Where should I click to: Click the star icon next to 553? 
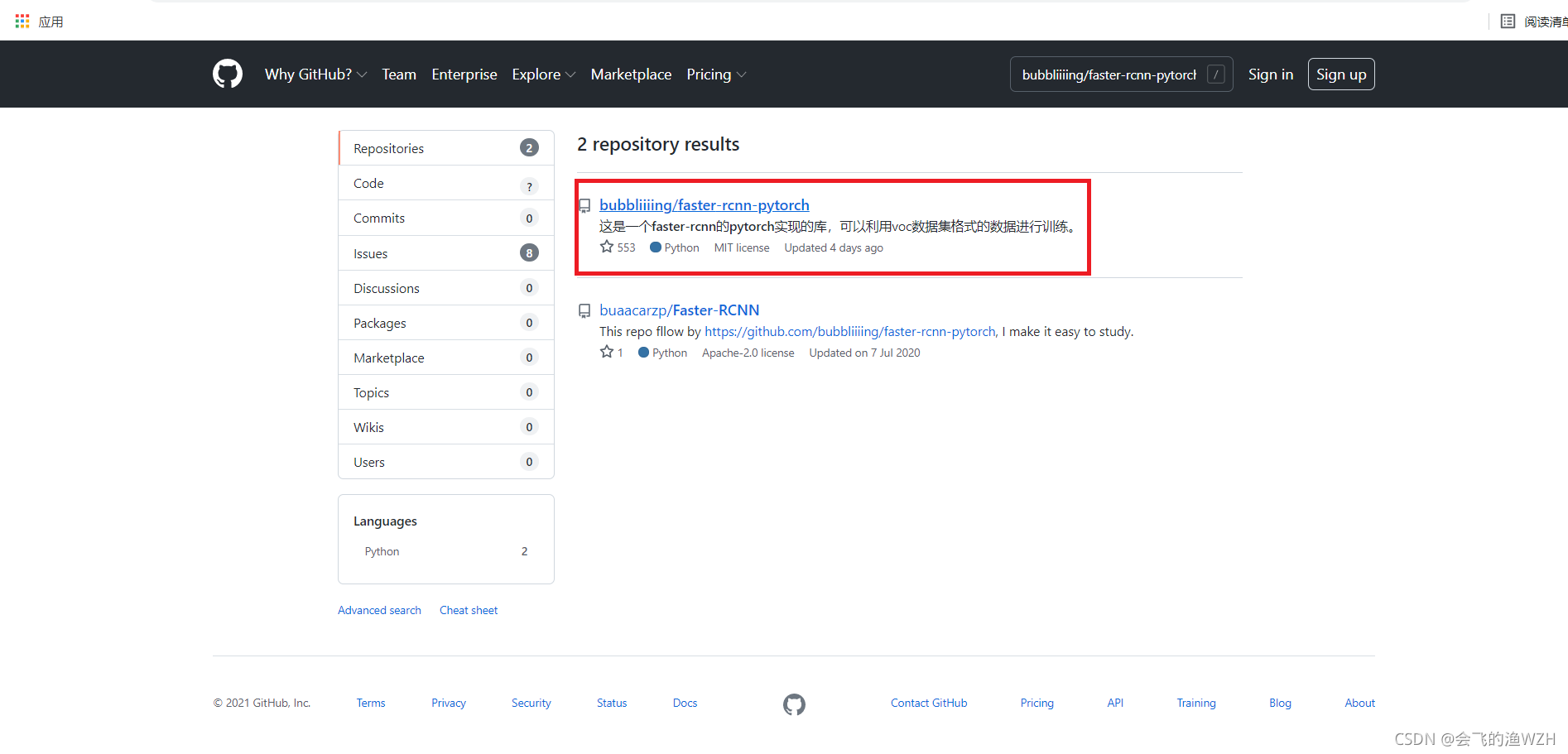[607, 247]
